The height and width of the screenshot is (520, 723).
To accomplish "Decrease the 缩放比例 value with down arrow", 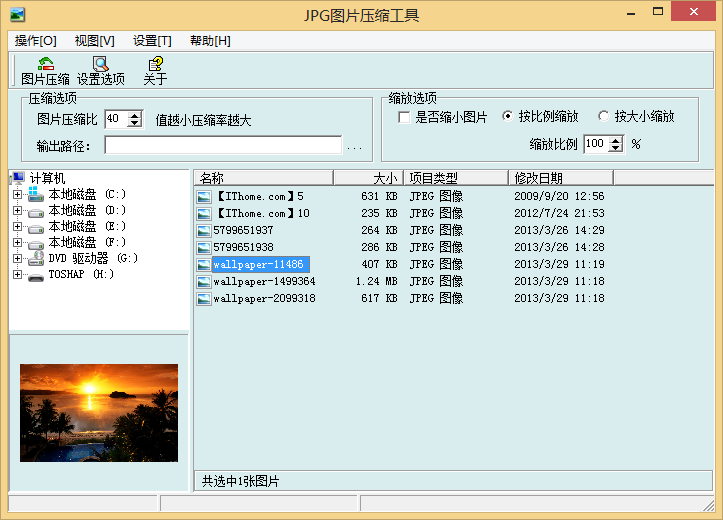I will coord(615,148).
